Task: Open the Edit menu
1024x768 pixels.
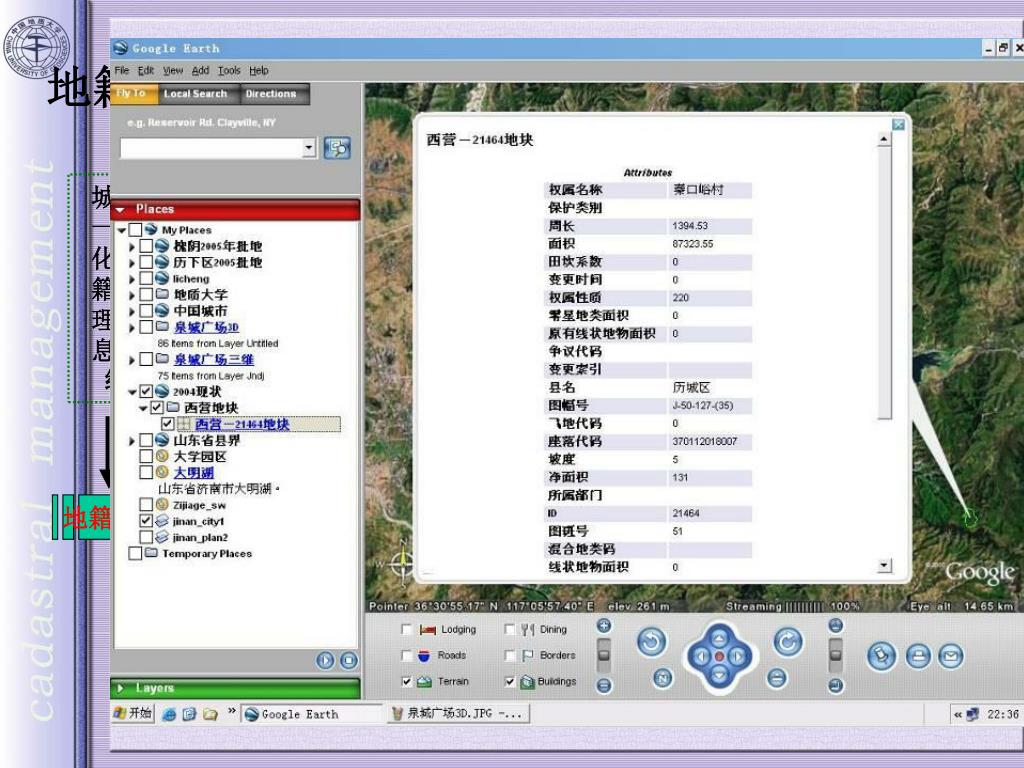Action: tap(146, 70)
